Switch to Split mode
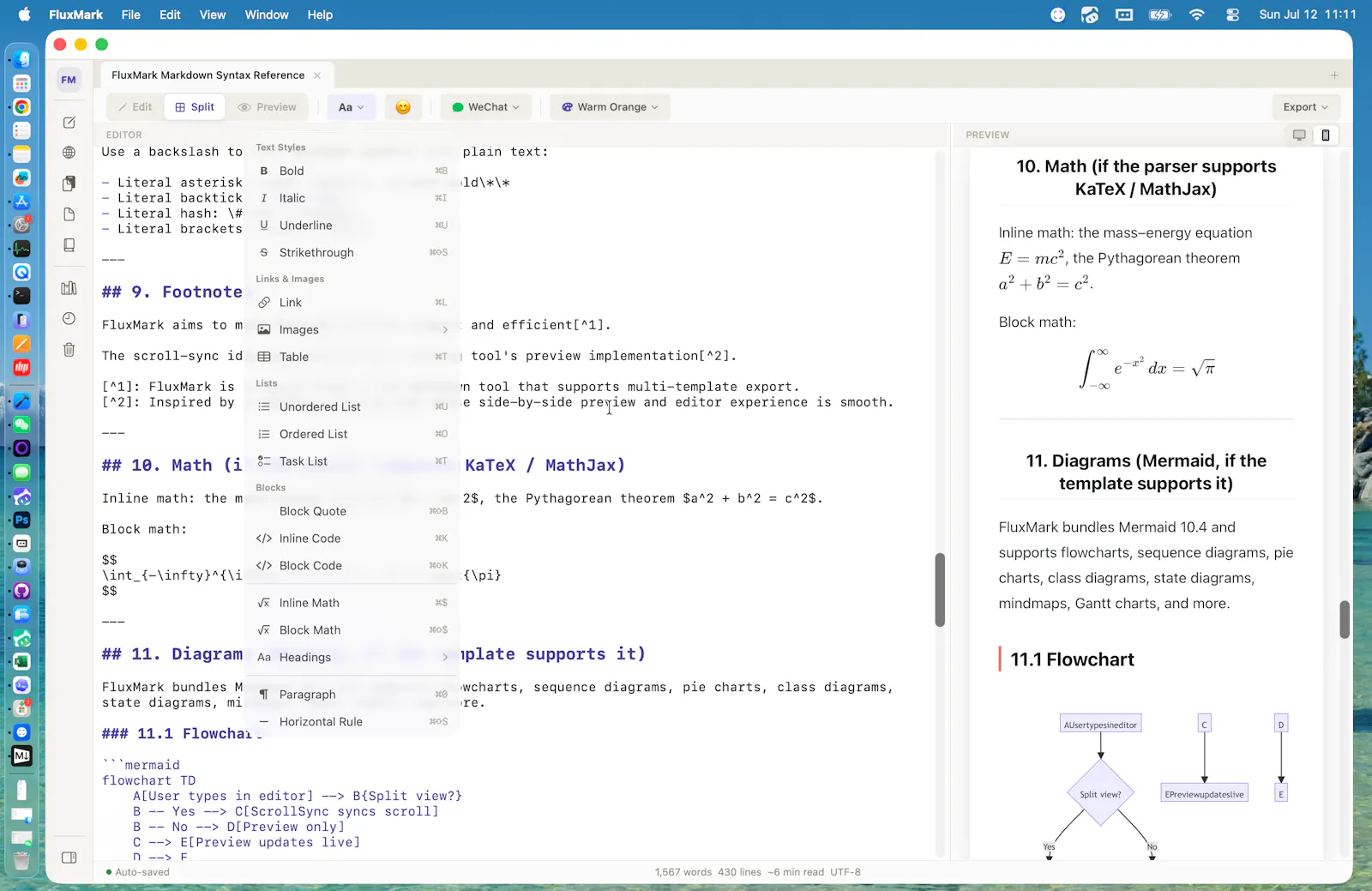The height and width of the screenshot is (891, 1372). point(195,107)
